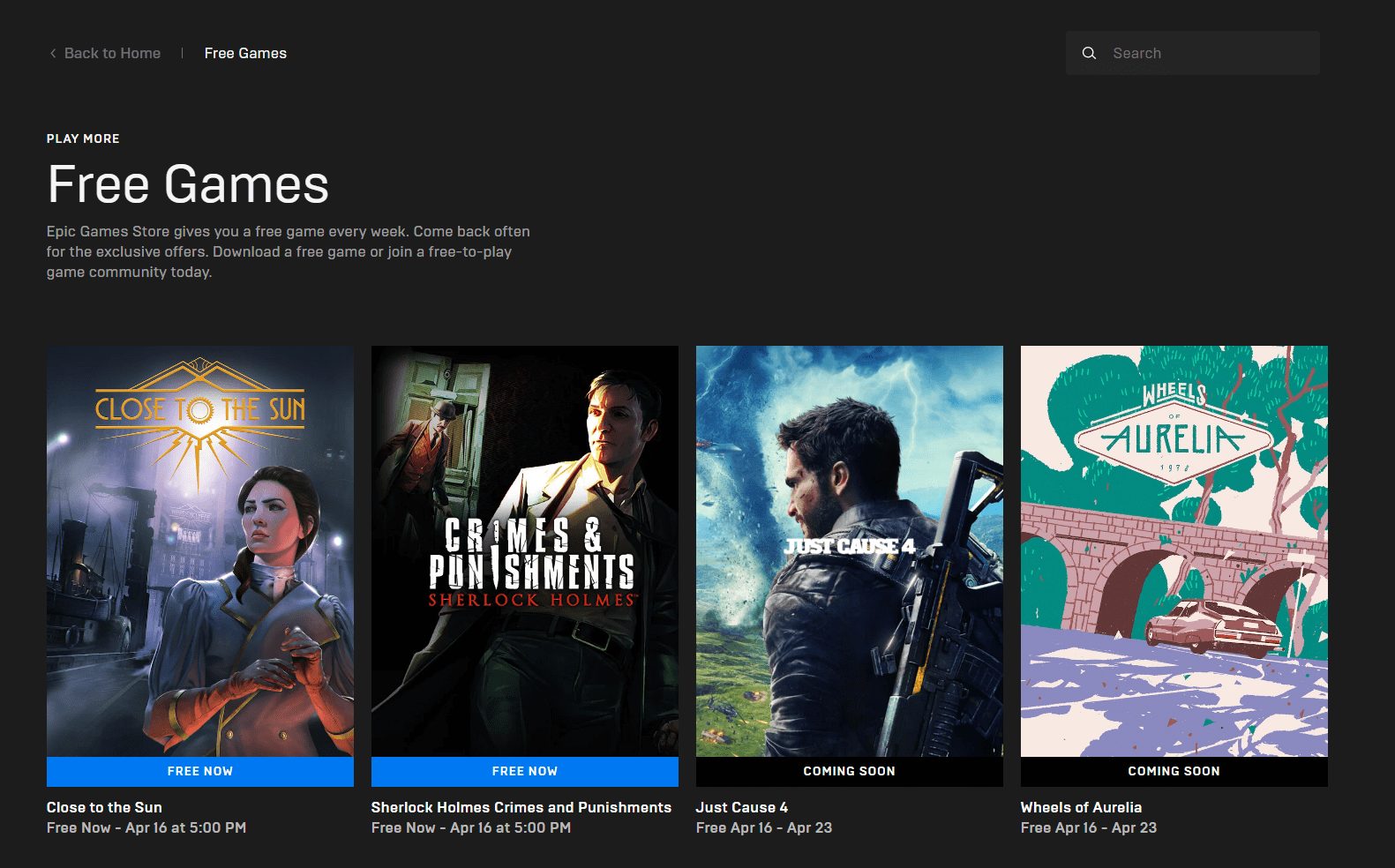Screen dimensions: 1395x868
Task: Go to Back to Home link
Action: click(112, 53)
